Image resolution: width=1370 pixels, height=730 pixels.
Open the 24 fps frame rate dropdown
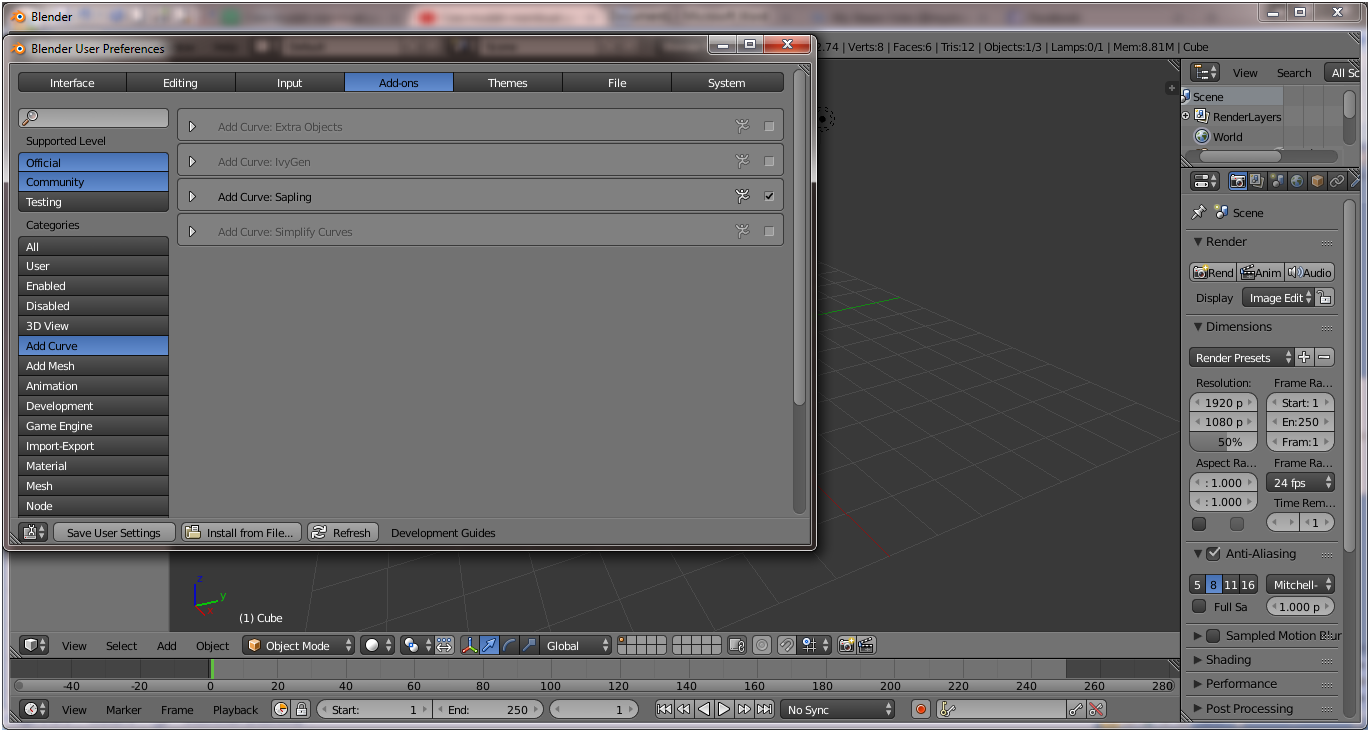1301,482
